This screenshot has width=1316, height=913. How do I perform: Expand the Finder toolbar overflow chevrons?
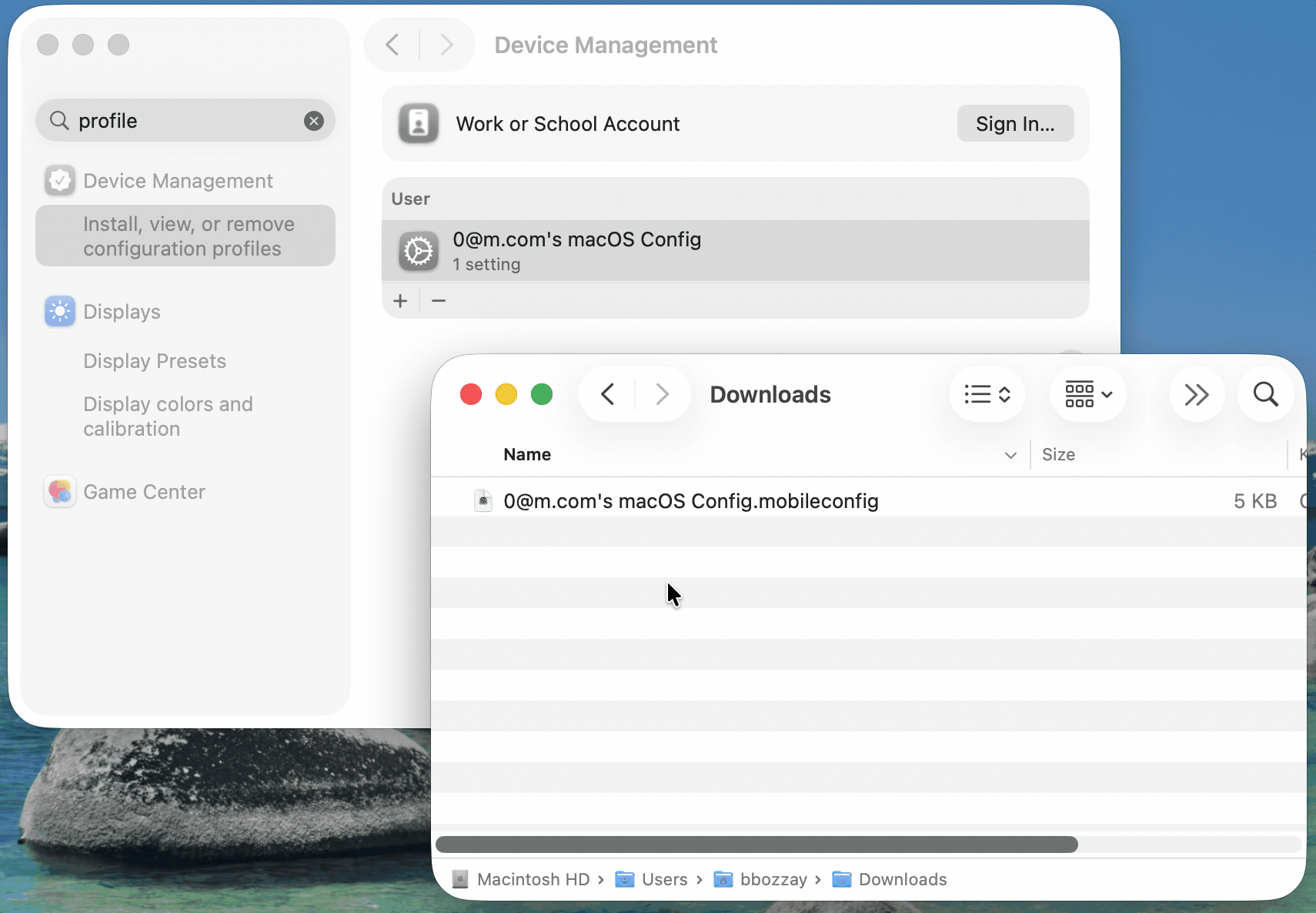coord(1196,395)
